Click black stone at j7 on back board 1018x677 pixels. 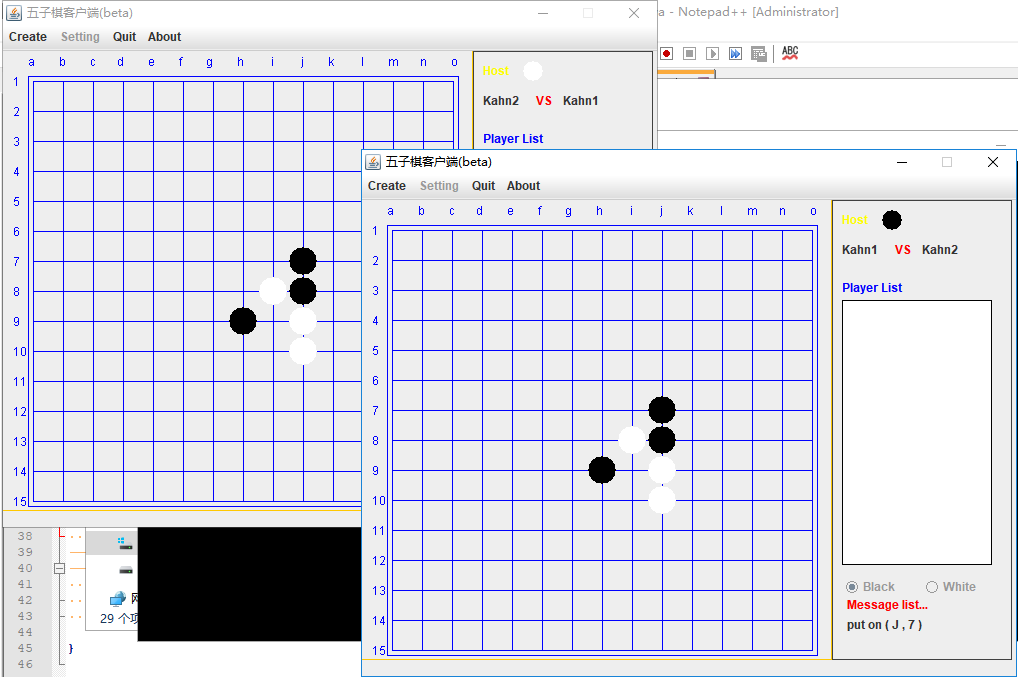[303, 261]
